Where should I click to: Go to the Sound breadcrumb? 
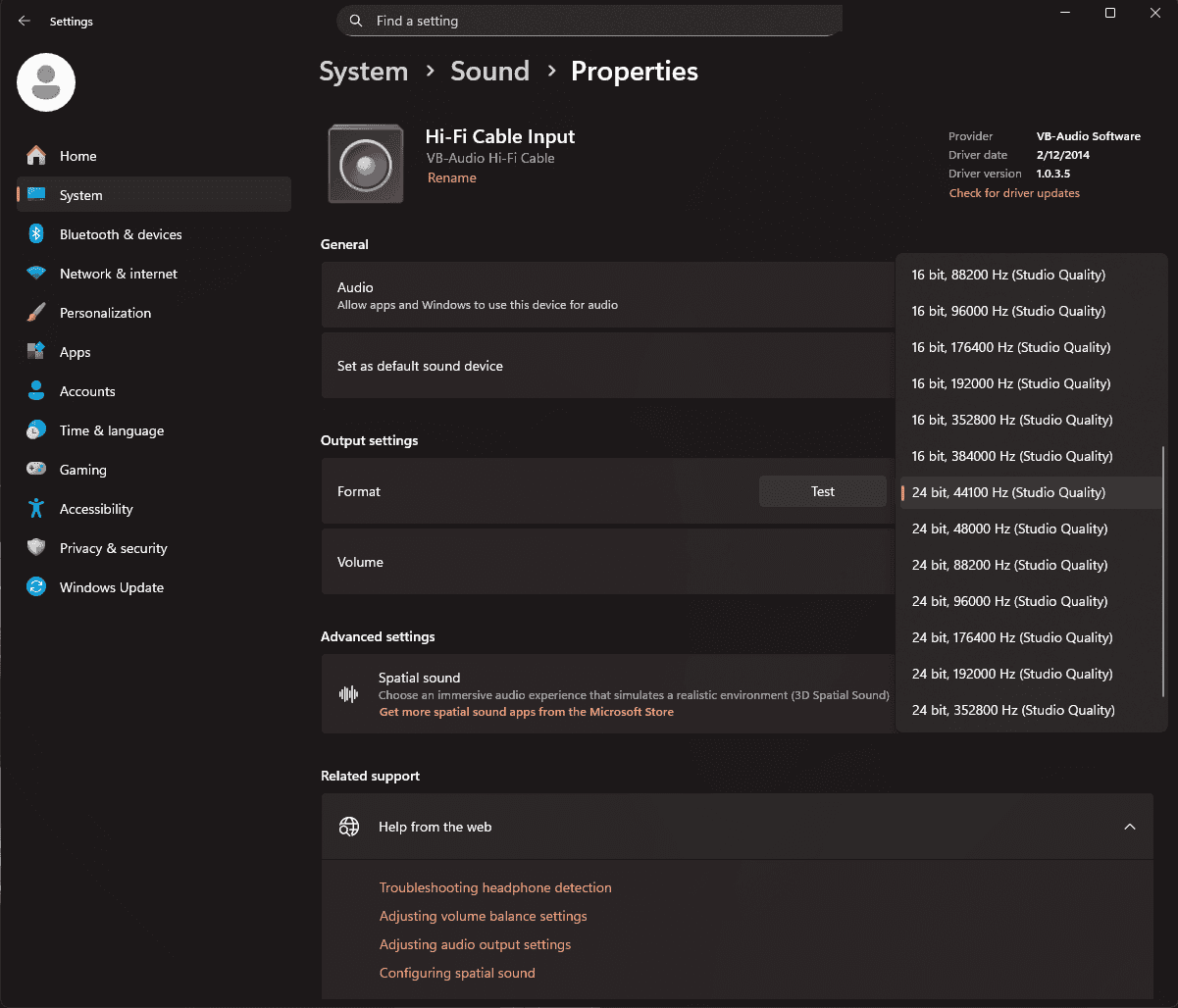[x=489, y=72]
